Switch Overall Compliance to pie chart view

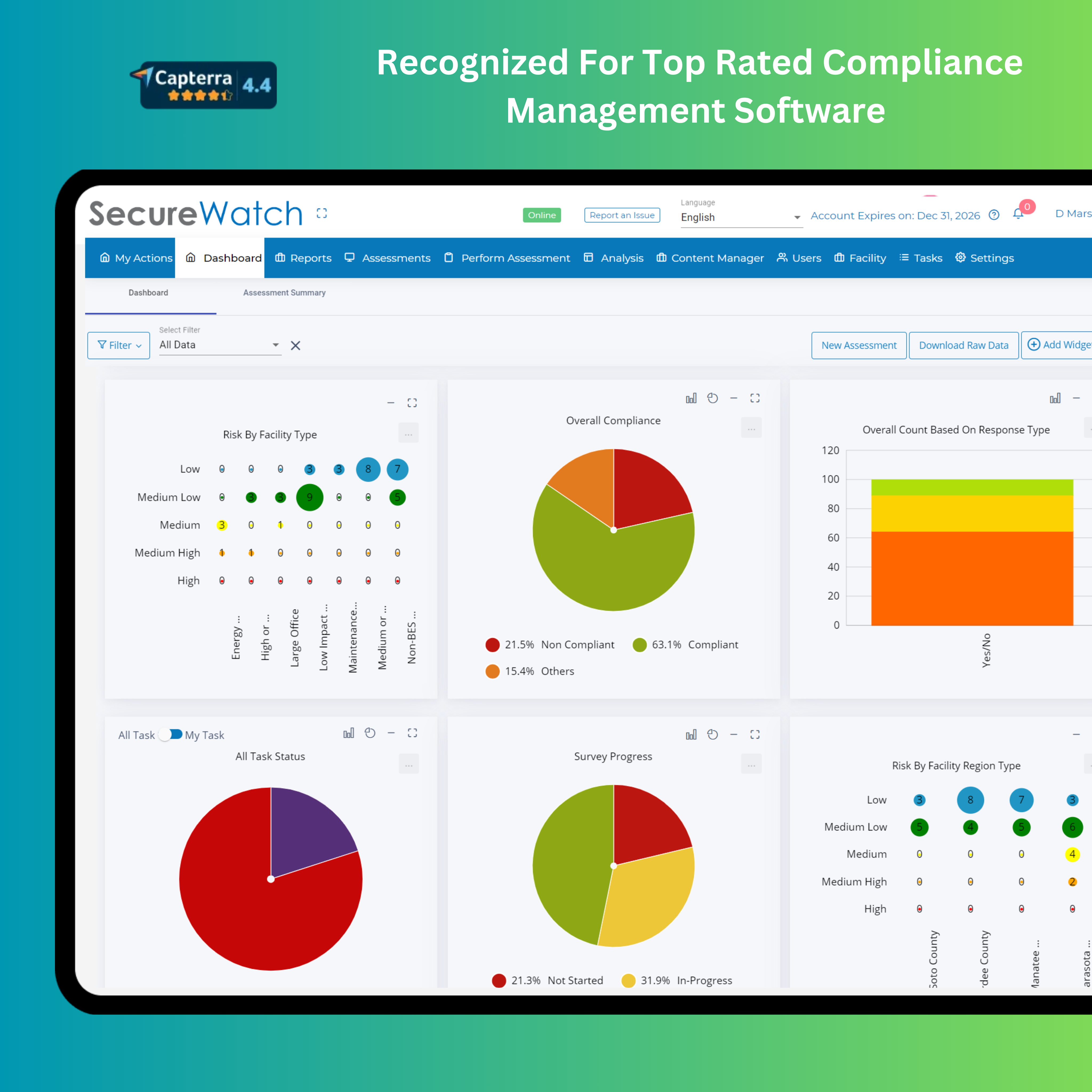[713, 399]
